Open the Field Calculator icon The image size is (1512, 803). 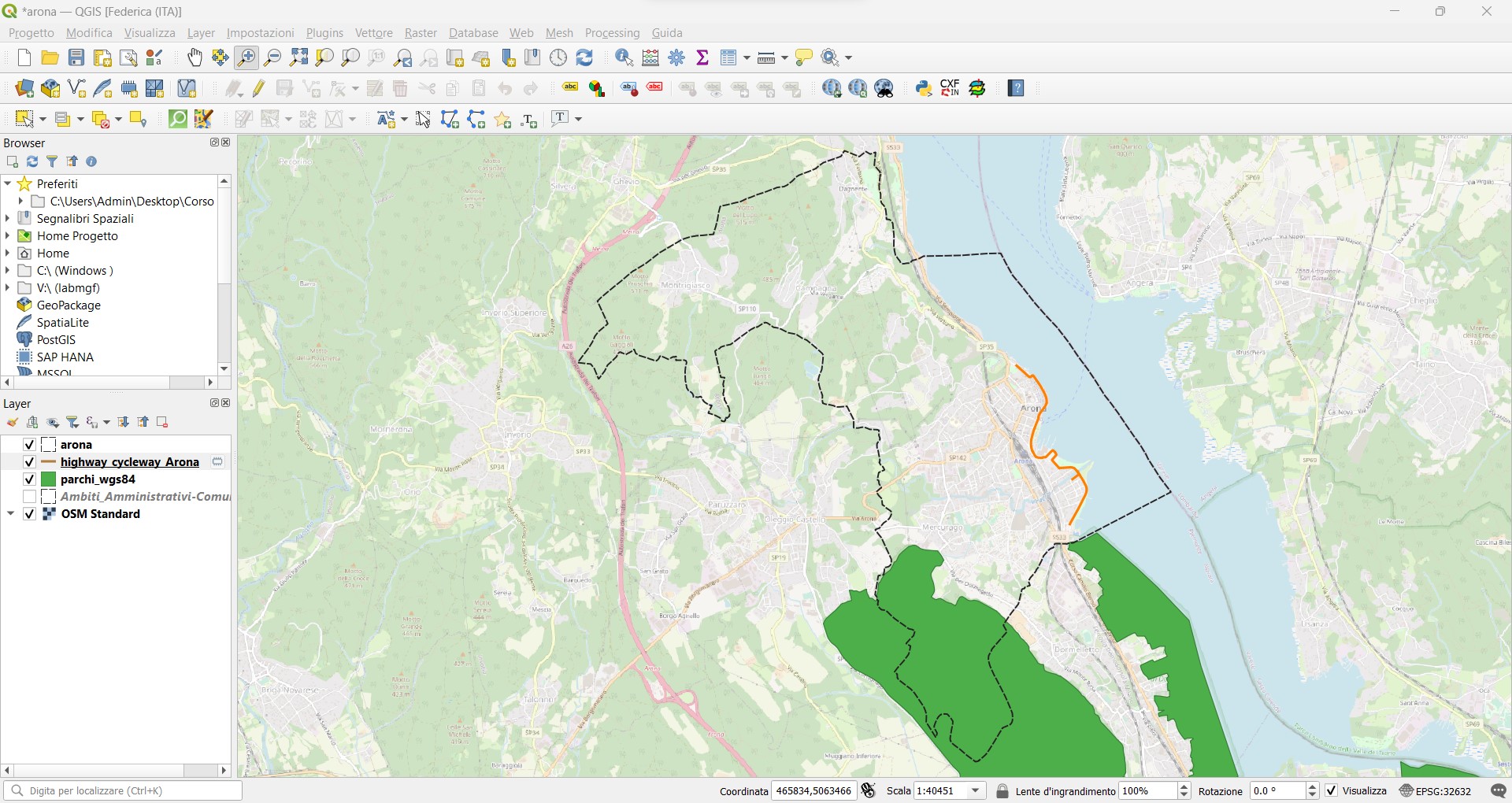650,57
